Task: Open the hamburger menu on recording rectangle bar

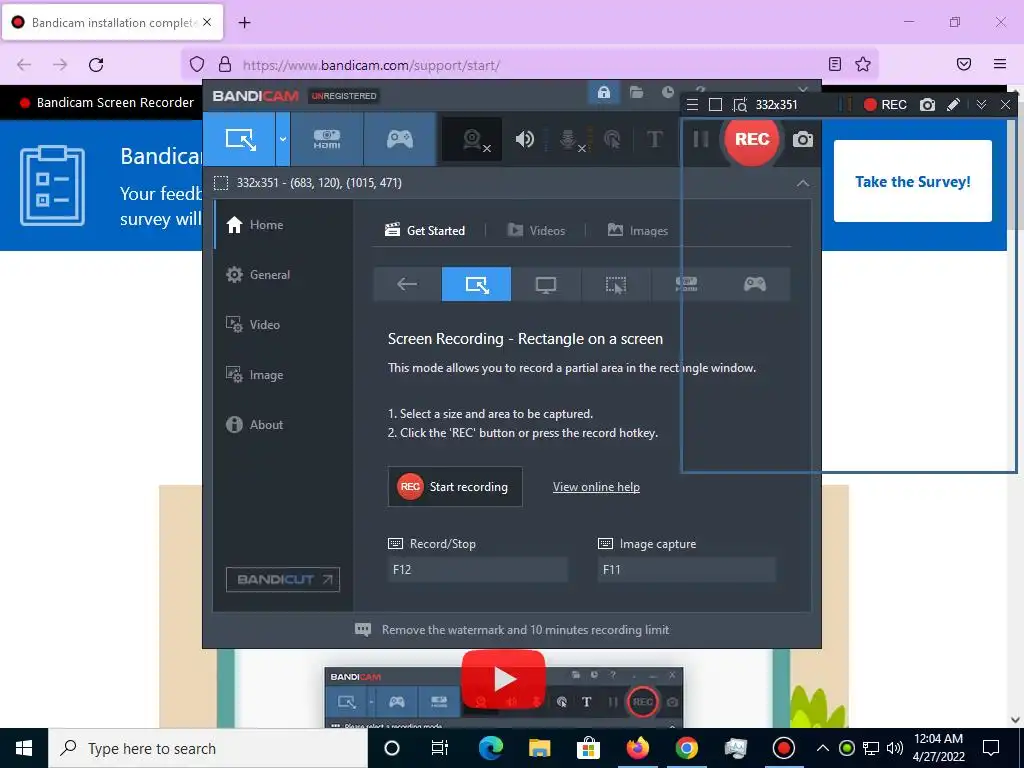Action: pyautogui.click(x=693, y=104)
